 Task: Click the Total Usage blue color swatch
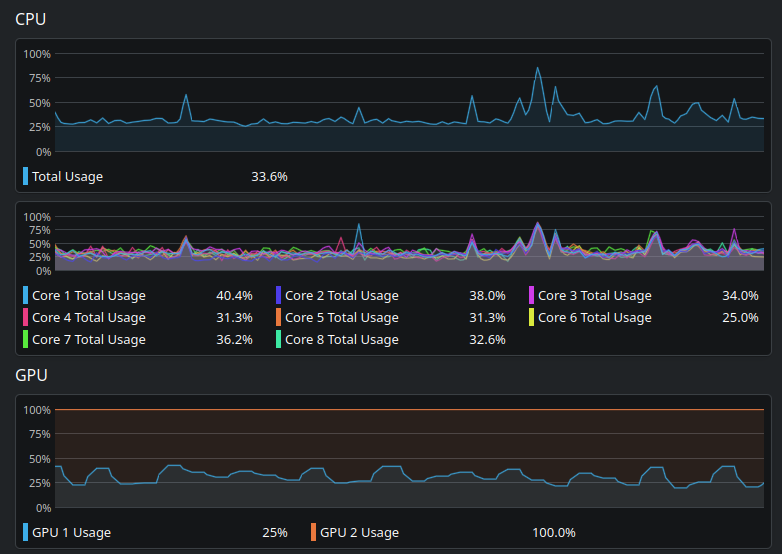tap(25, 176)
